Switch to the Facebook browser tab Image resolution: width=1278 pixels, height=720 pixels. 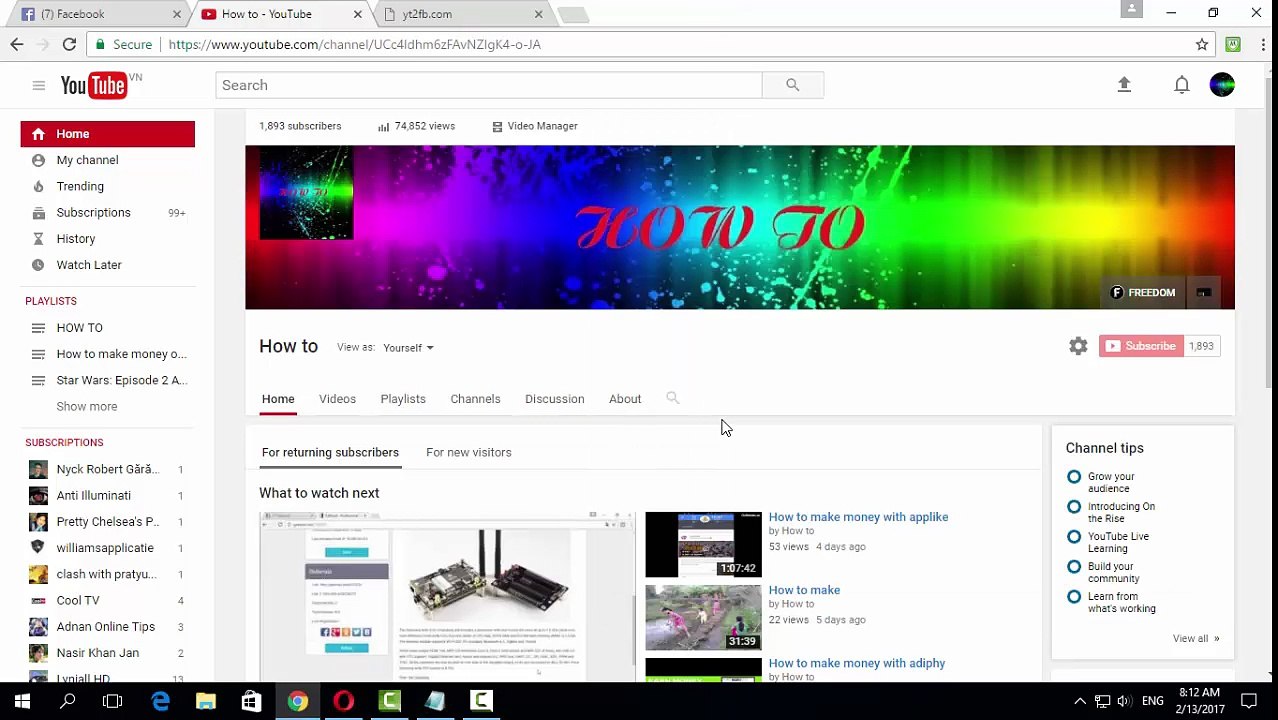pyautogui.click(x=100, y=14)
